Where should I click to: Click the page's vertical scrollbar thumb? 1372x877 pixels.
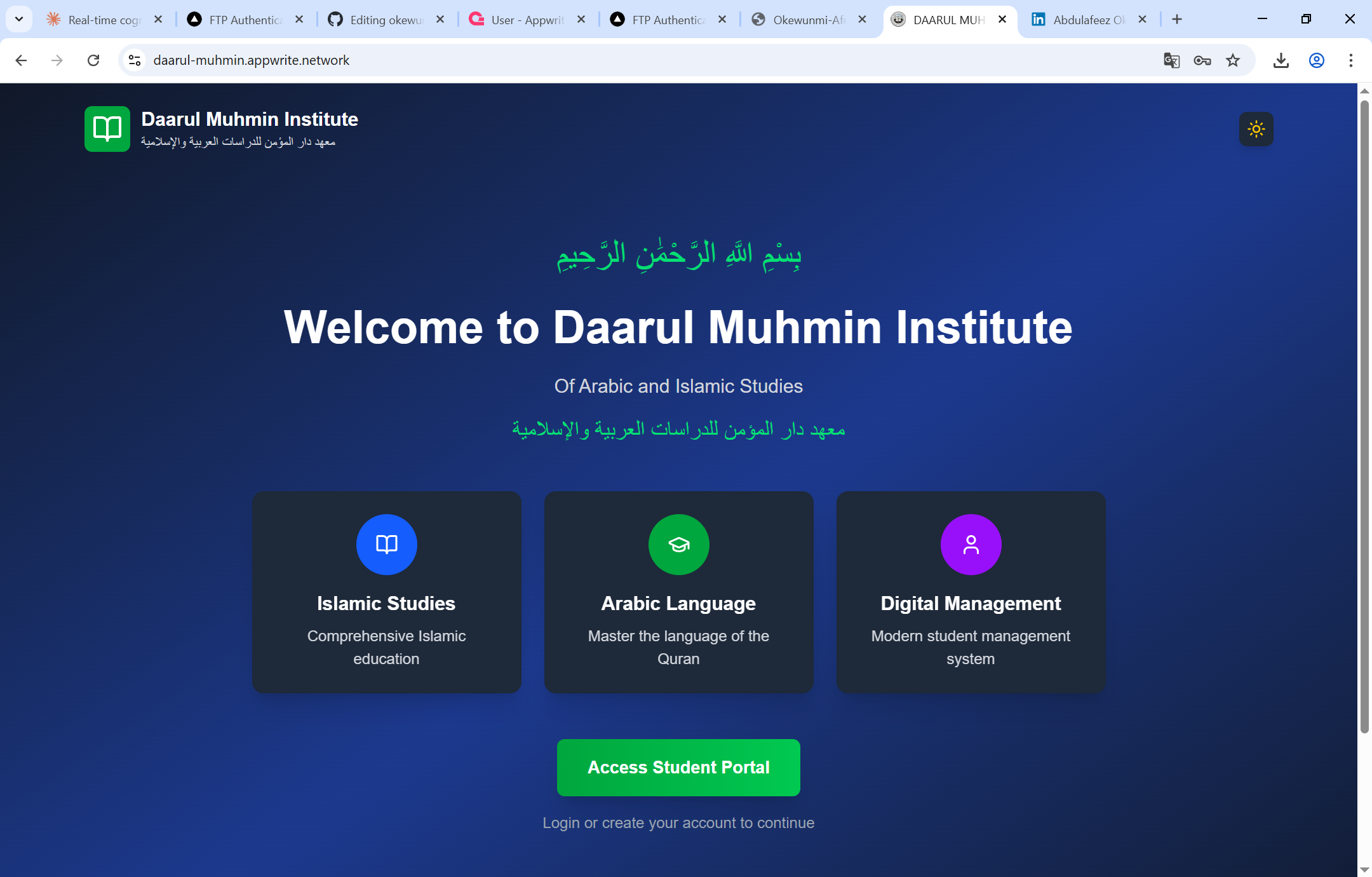coord(1364,416)
